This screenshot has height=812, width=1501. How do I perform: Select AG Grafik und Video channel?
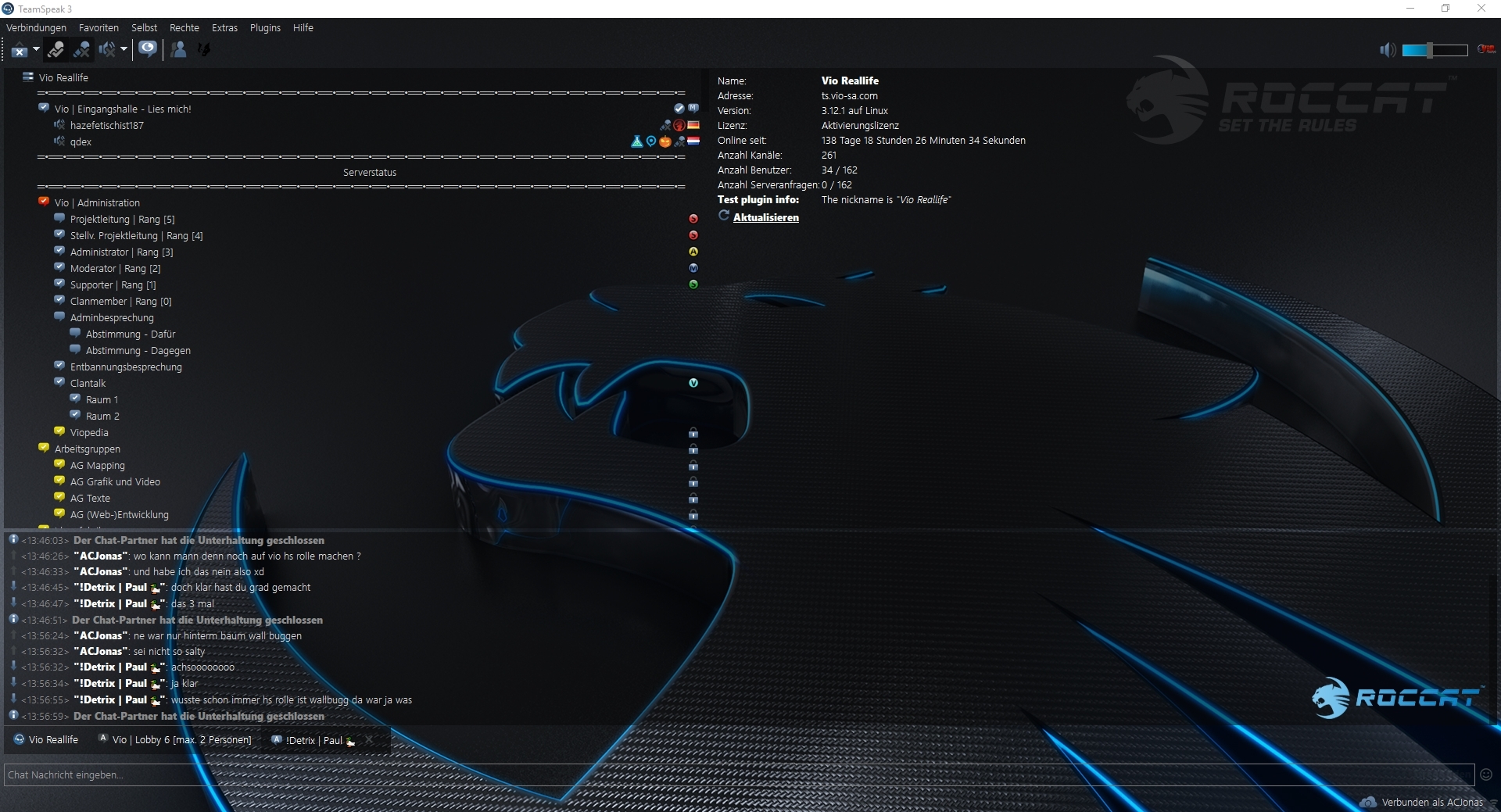point(115,482)
